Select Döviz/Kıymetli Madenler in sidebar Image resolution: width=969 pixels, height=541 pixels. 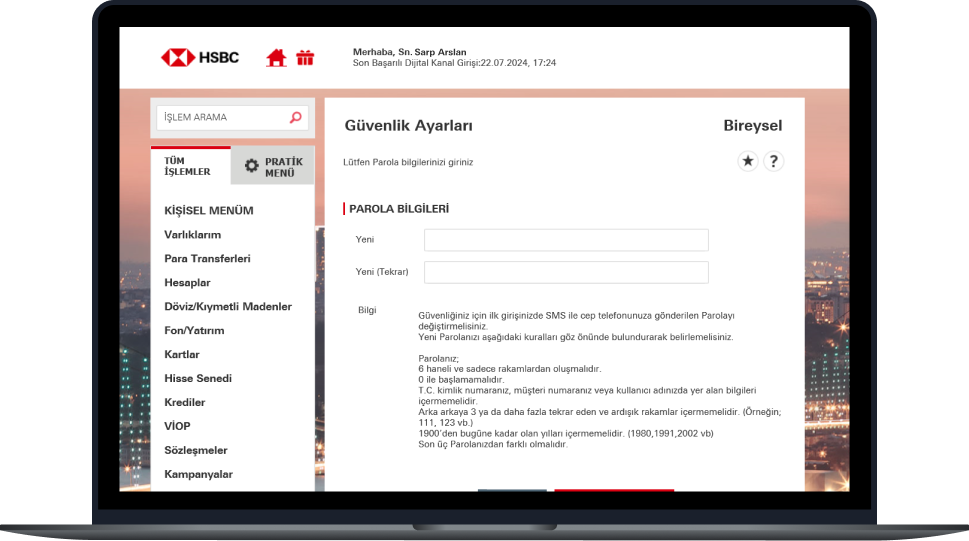coord(228,307)
